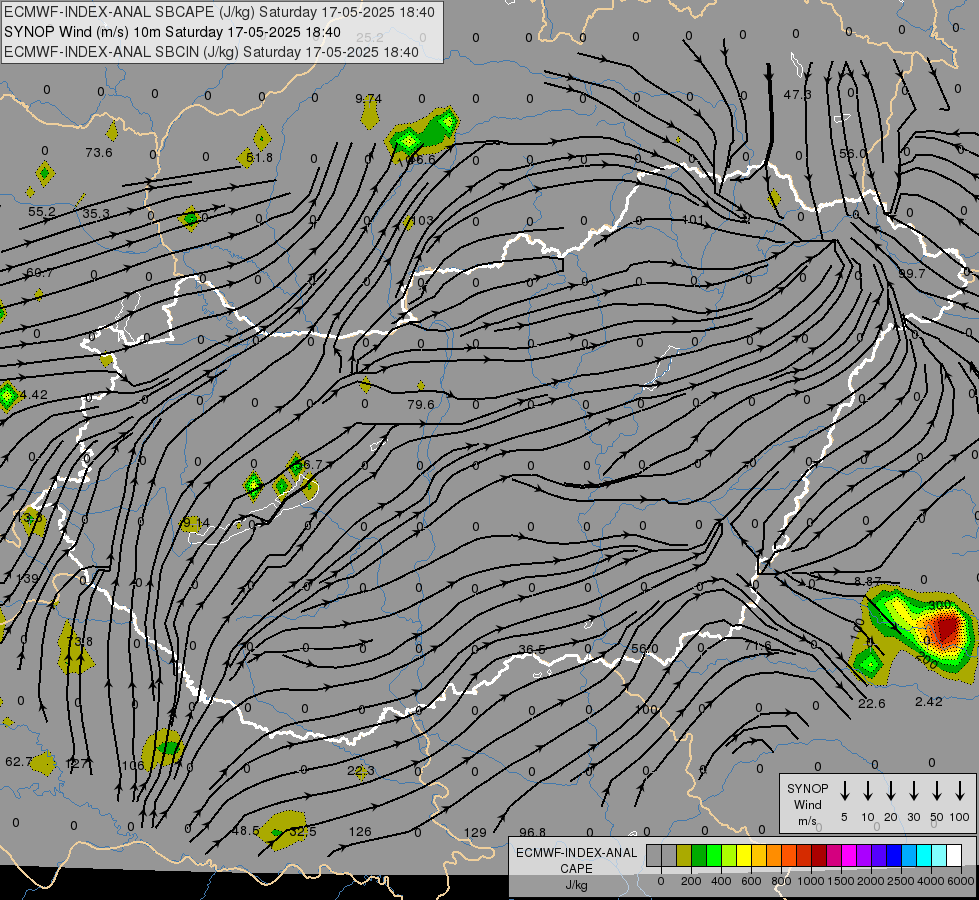Click the map value 96.8
Viewport: 979px width, 900px height.
tap(532, 833)
